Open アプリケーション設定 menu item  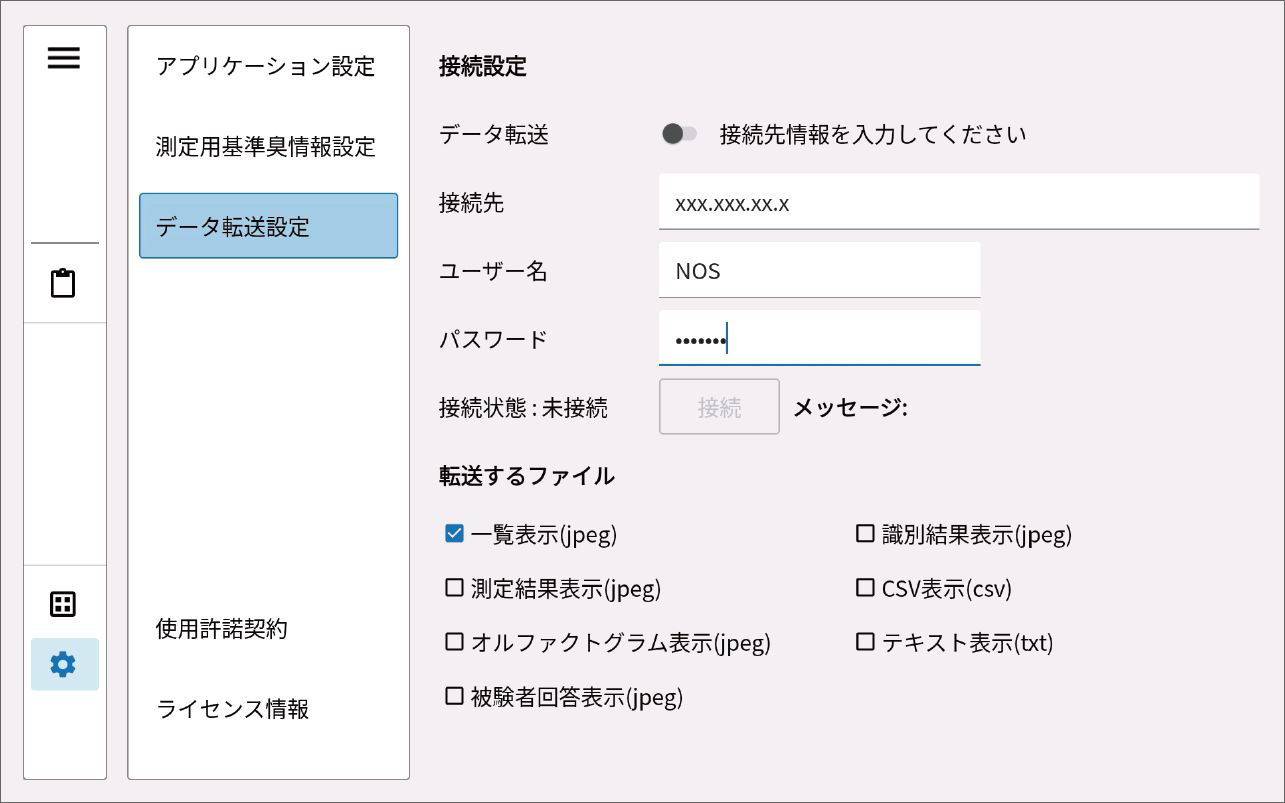click(266, 66)
